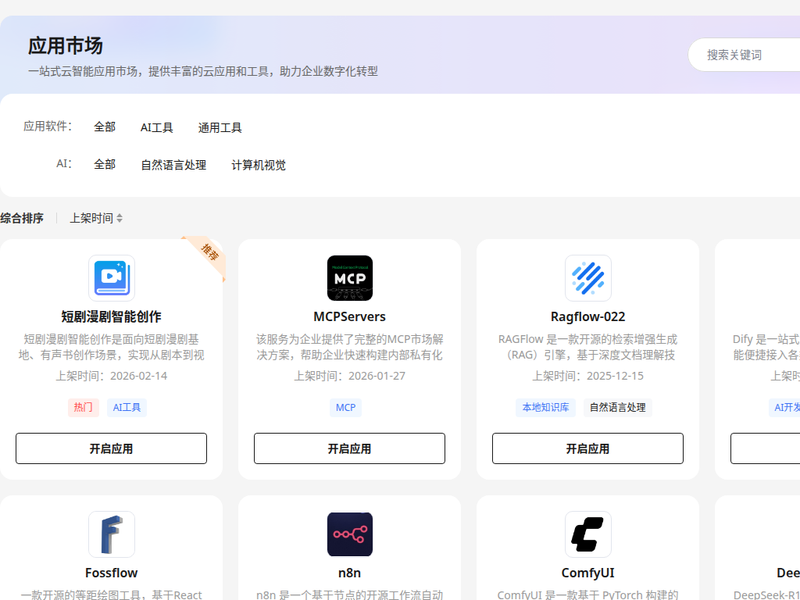
Task: Click the MCPServers description text
Action: (349, 347)
